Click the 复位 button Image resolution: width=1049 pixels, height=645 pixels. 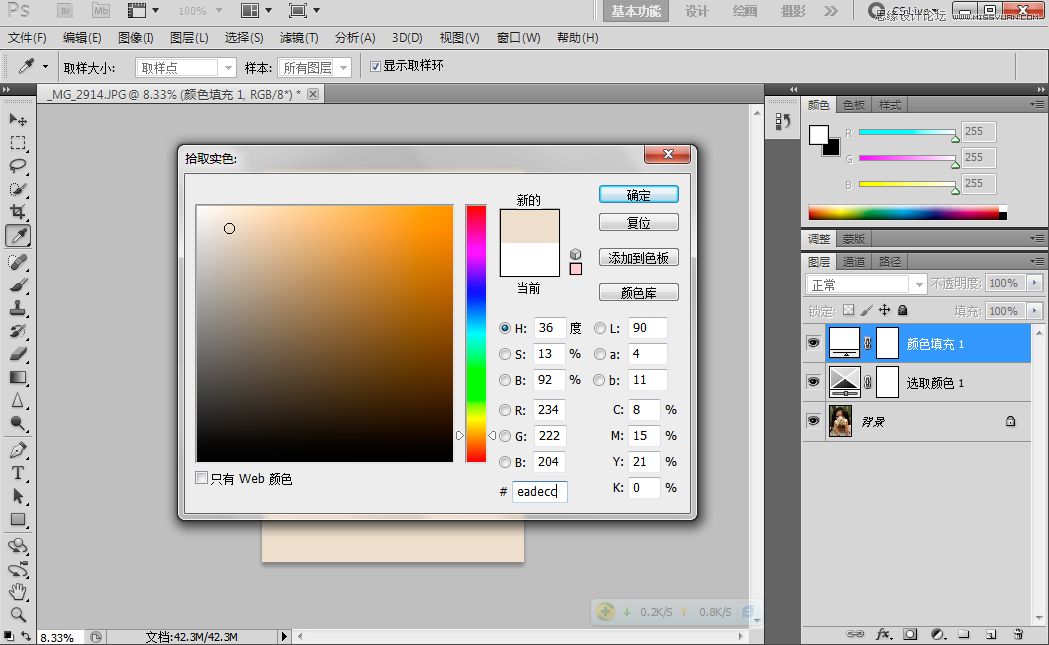639,223
